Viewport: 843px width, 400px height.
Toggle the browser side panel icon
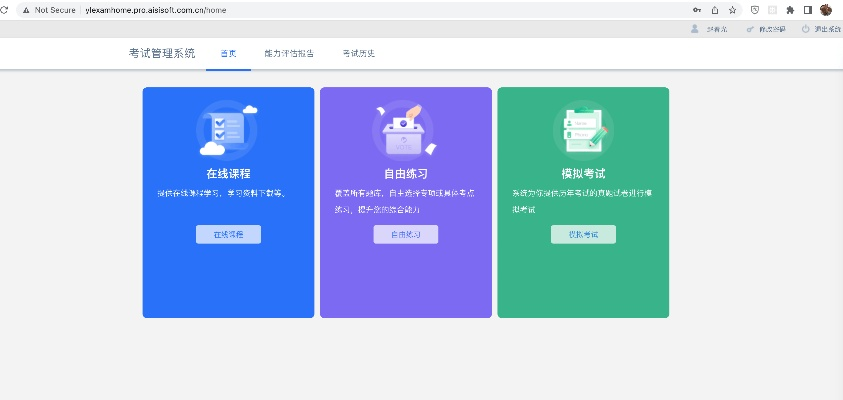(807, 10)
